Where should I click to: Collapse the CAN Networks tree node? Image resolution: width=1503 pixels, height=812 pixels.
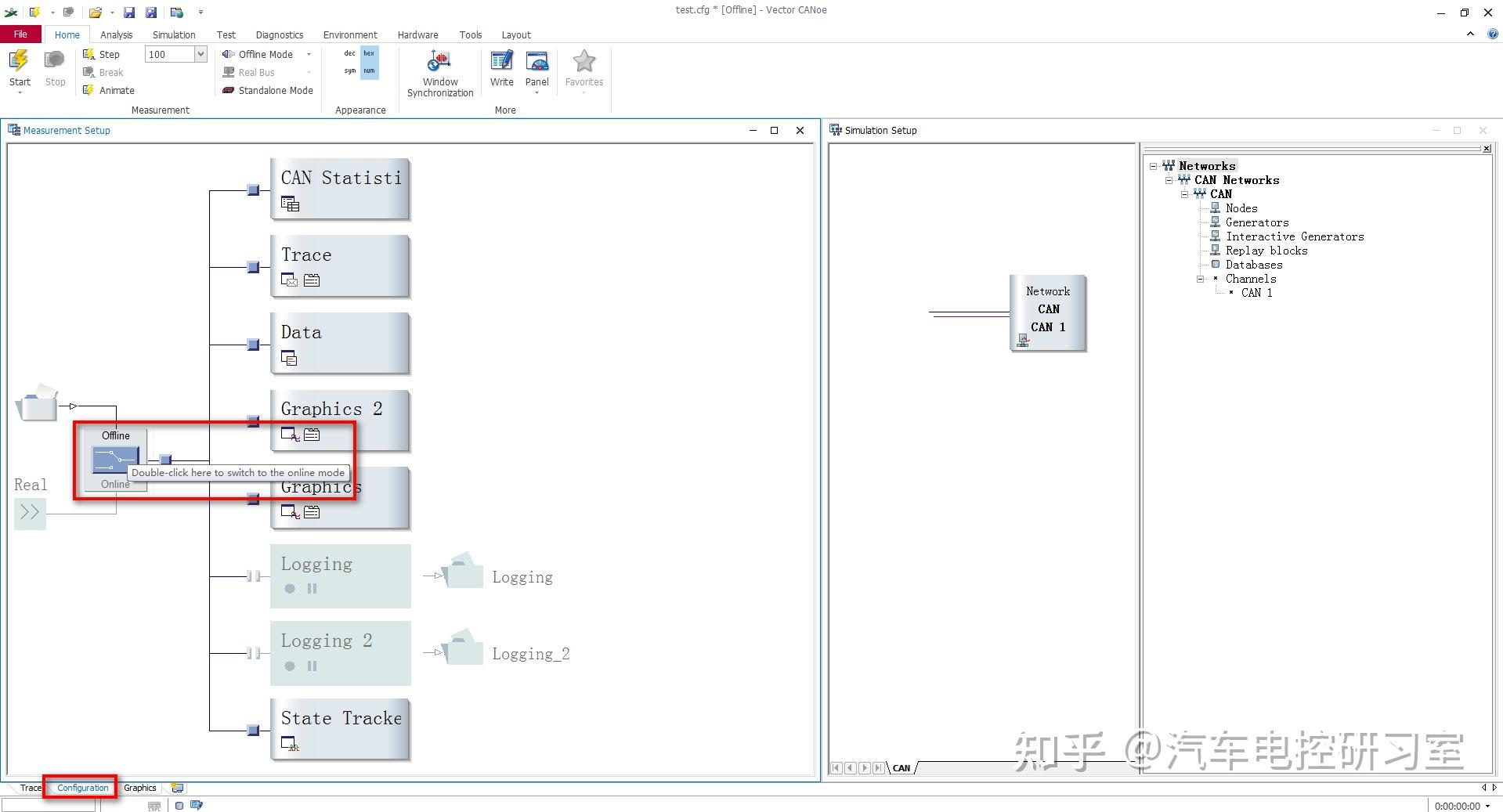1169,180
